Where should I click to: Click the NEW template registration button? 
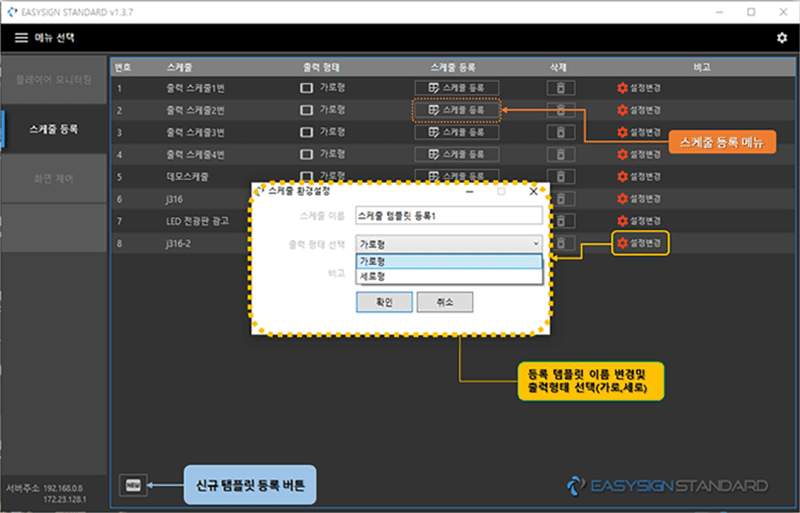point(131,485)
